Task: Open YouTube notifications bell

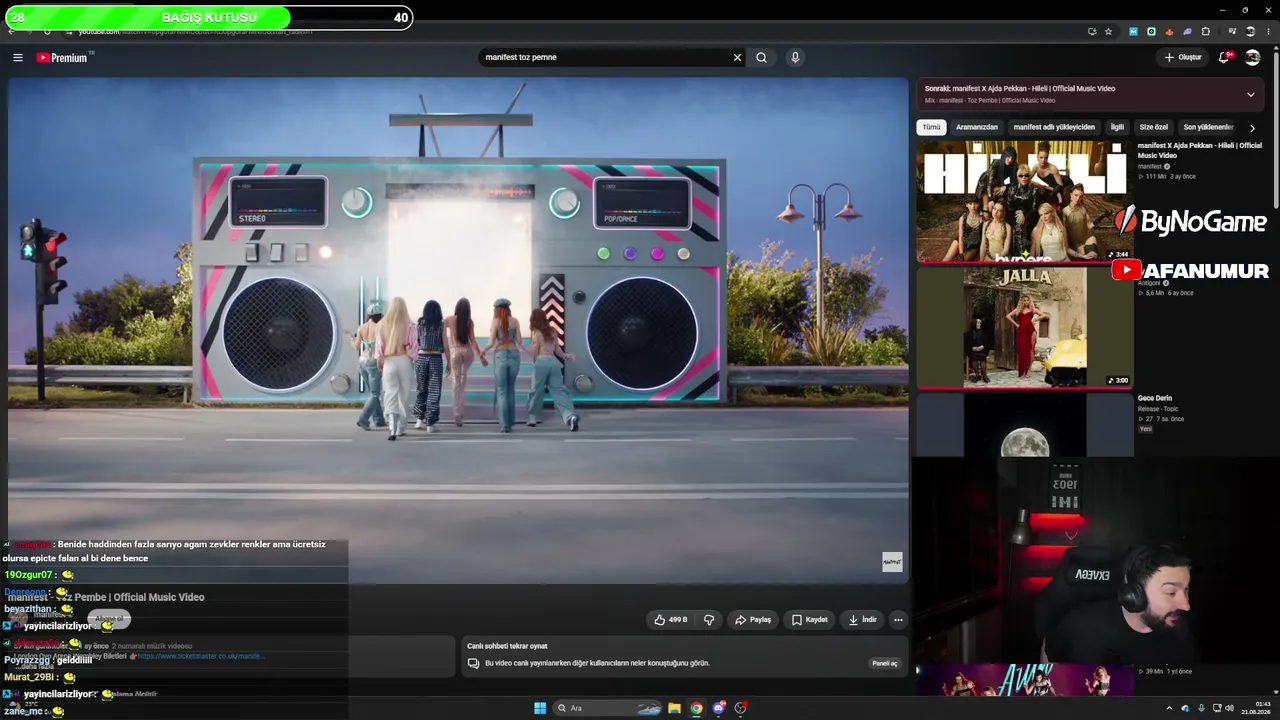Action: point(1224,57)
